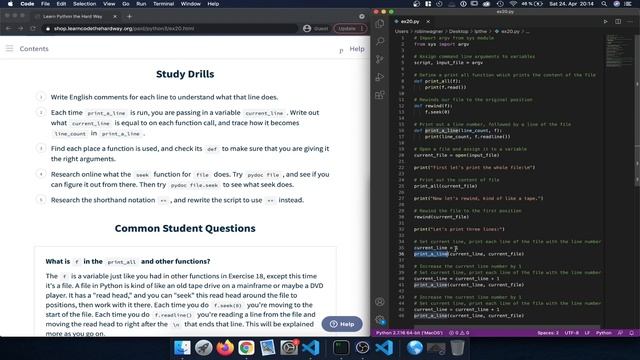Change the LF end-of-line sequence

(x=587, y=333)
